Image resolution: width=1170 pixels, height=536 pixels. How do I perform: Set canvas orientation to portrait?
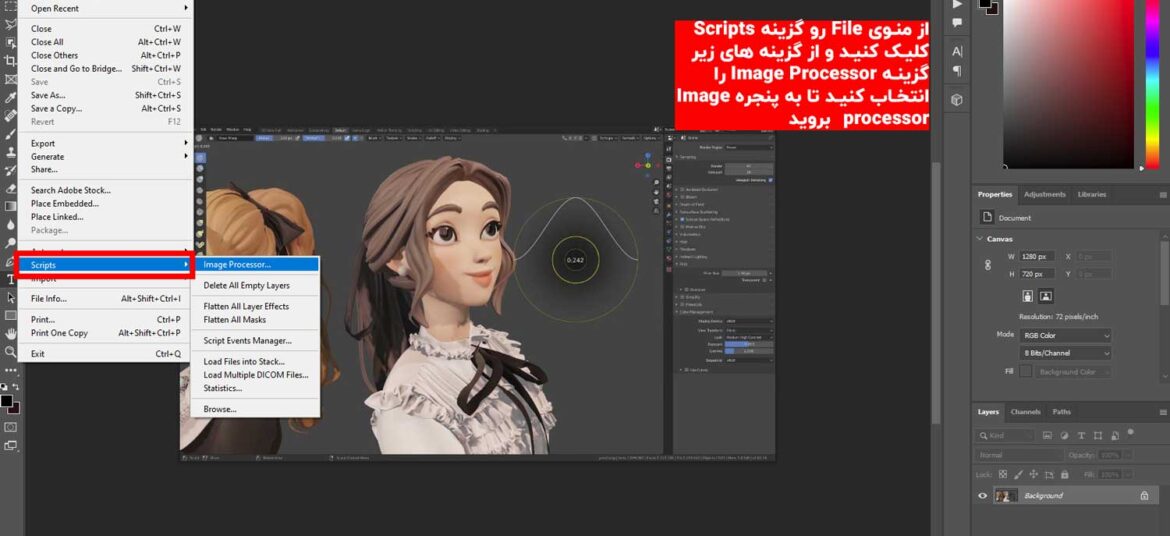1028,296
